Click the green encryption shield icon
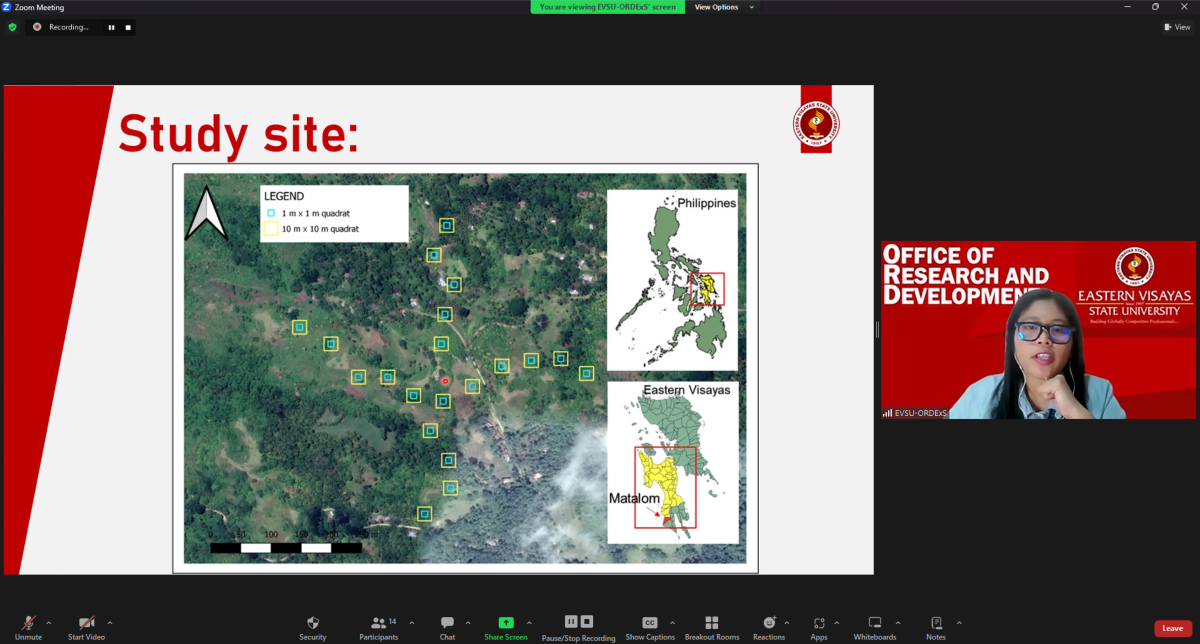1200x644 pixels. (x=13, y=27)
